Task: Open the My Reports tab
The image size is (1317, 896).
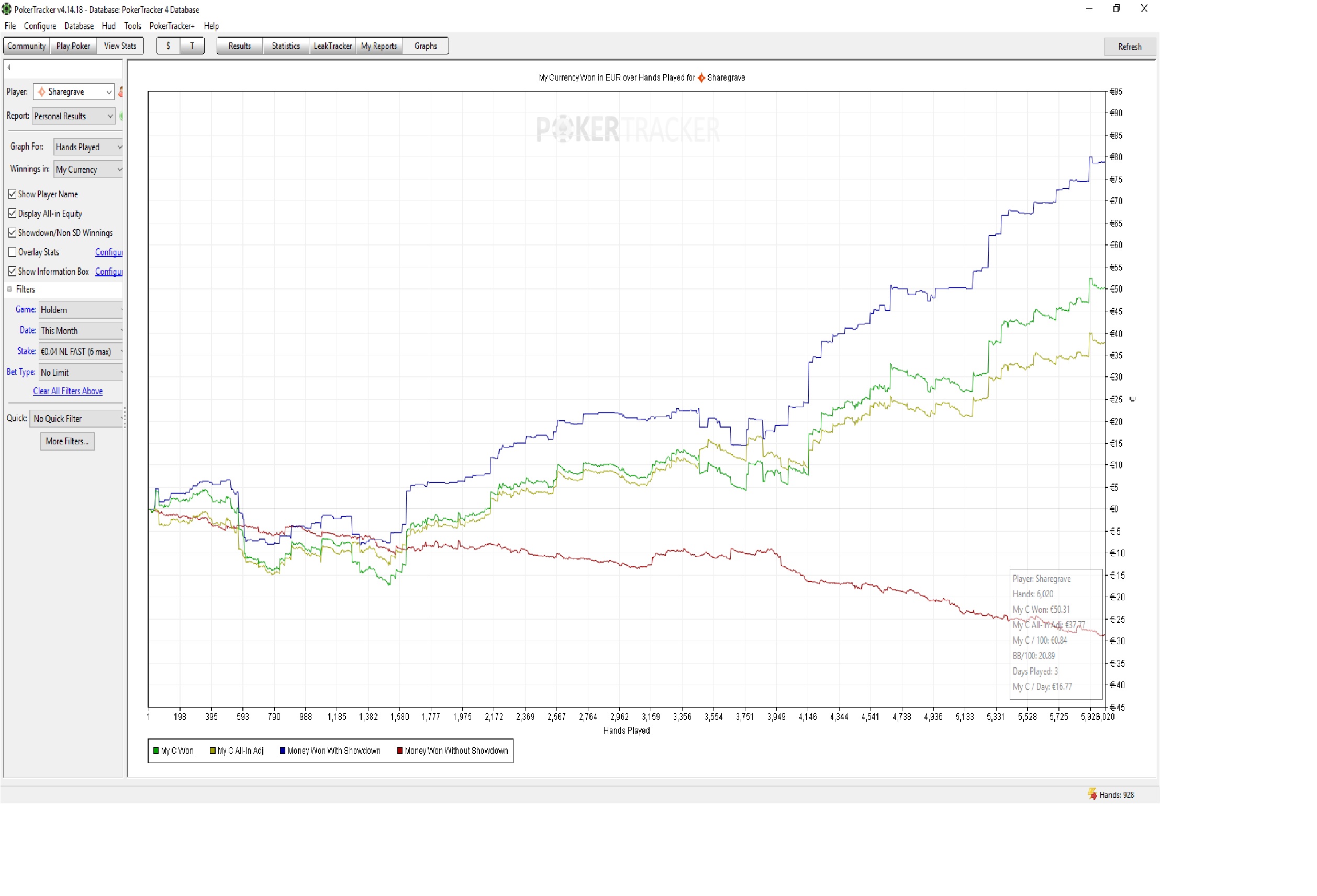Action: point(379,46)
